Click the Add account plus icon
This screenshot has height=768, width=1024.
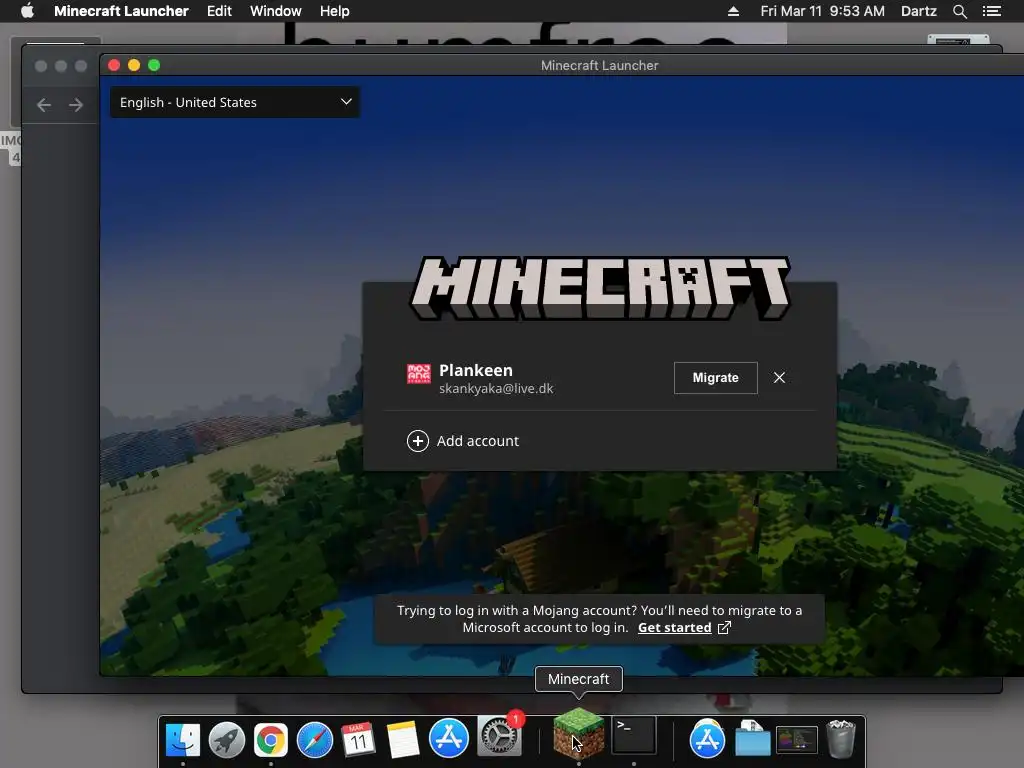[418, 441]
